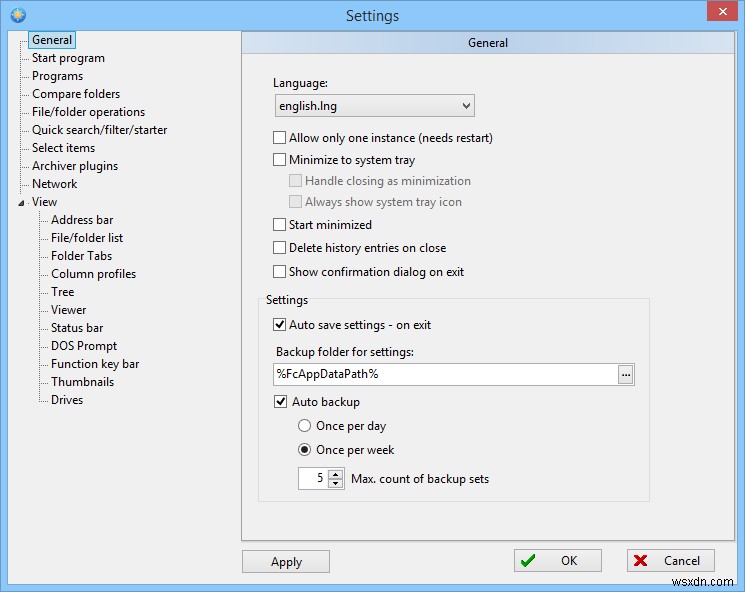Viewport: 745px width, 592px height.
Task: Select DOS Prompt settings
Action: click(84, 346)
